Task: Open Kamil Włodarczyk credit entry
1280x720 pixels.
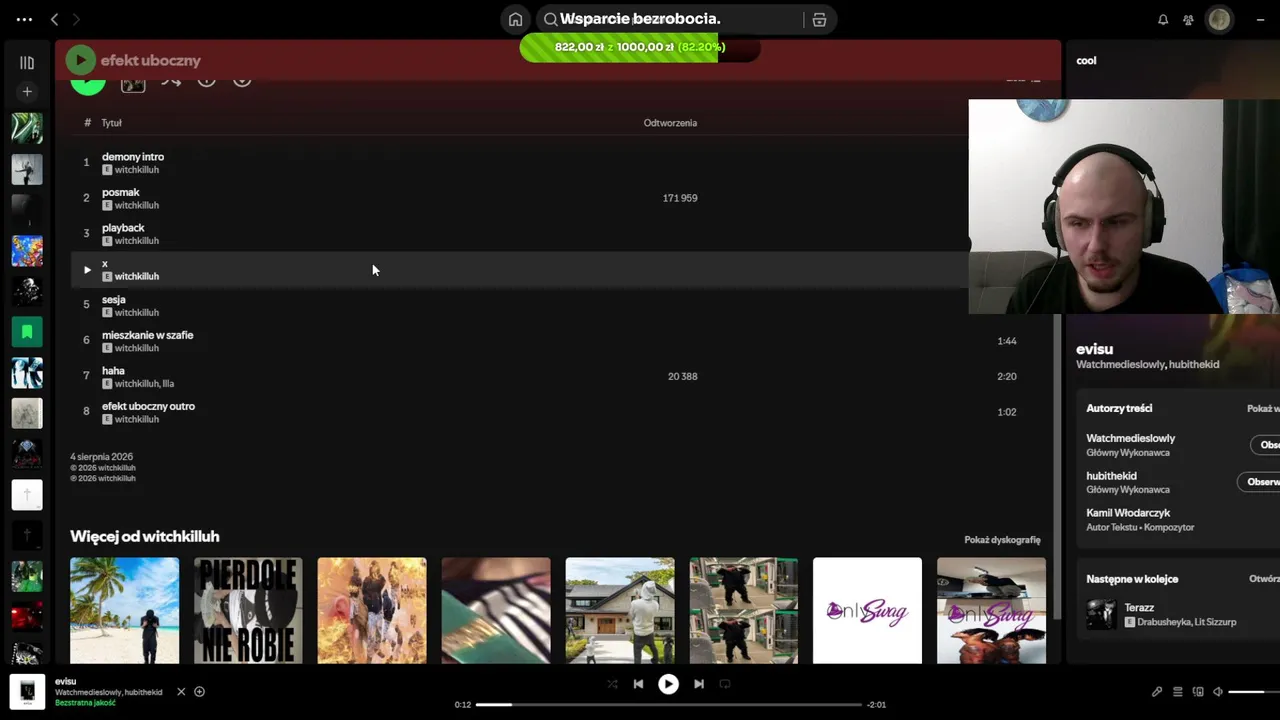Action: (1128, 513)
